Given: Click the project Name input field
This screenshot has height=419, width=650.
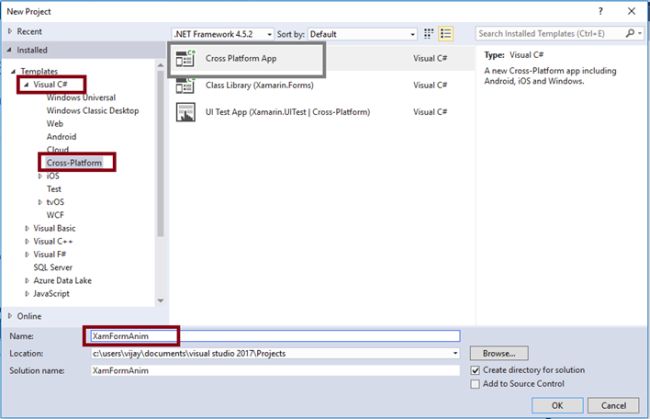Looking at the screenshot, I should click(x=275, y=336).
